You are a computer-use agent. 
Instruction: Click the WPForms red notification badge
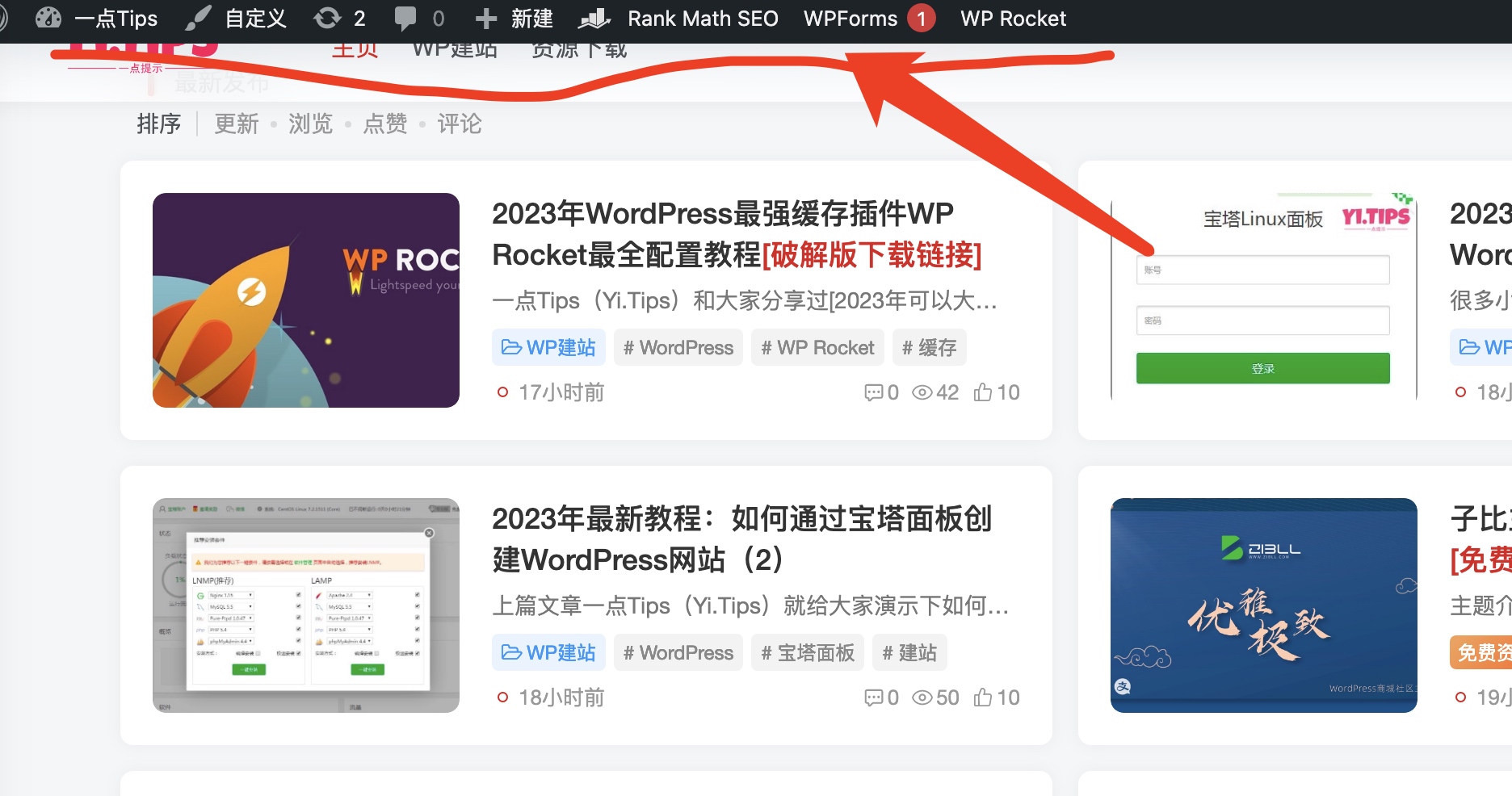(x=921, y=19)
